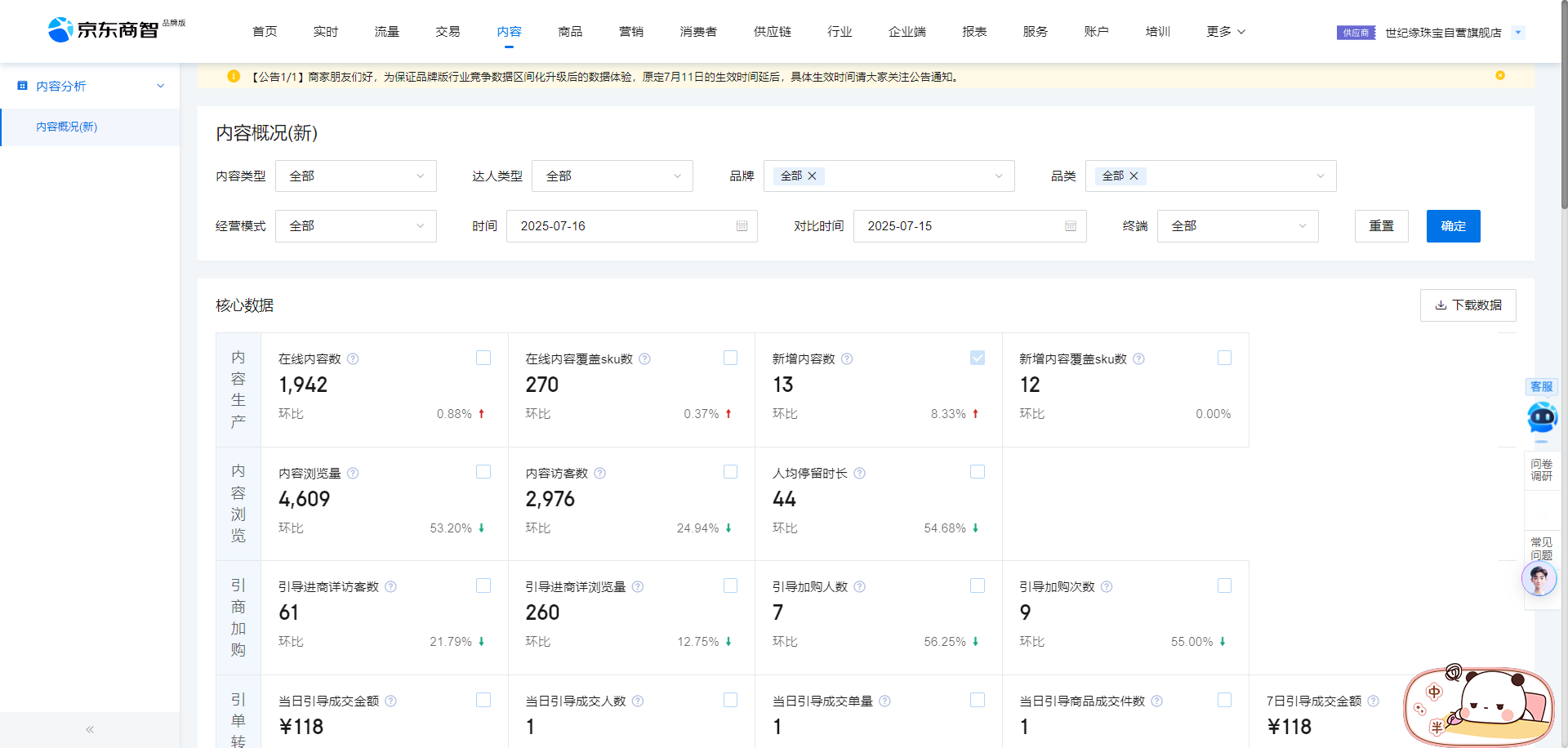Viewport: 1568px width, 748px height.
Task: Uncheck the 新增内容数 metric checkbox
Action: 977,358
